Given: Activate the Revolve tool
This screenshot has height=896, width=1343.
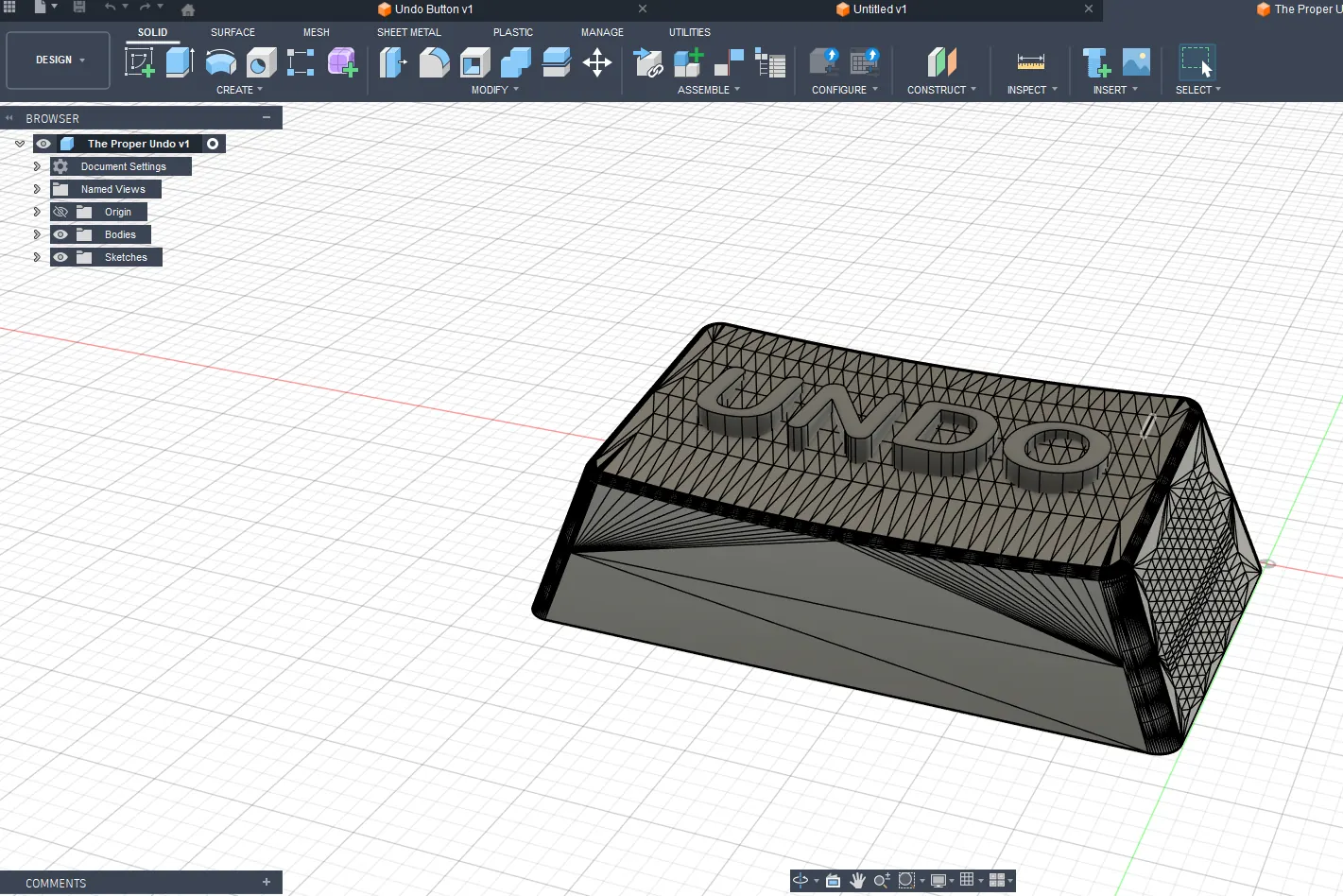Looking at the screenshot, I should tap(220, 62).
